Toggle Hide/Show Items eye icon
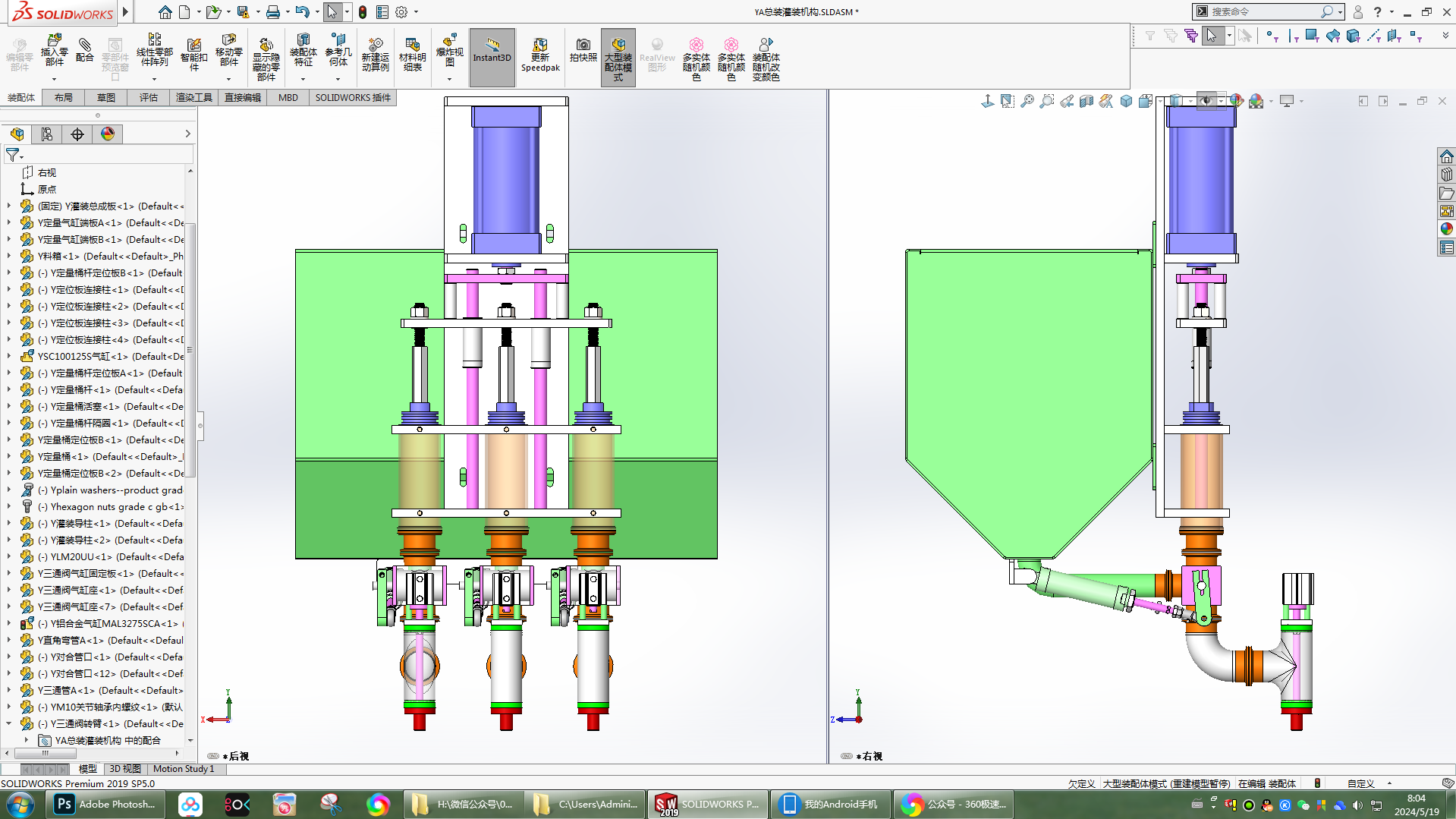The width and height of the screenshot is (1456, 819). click(1206, 101)
